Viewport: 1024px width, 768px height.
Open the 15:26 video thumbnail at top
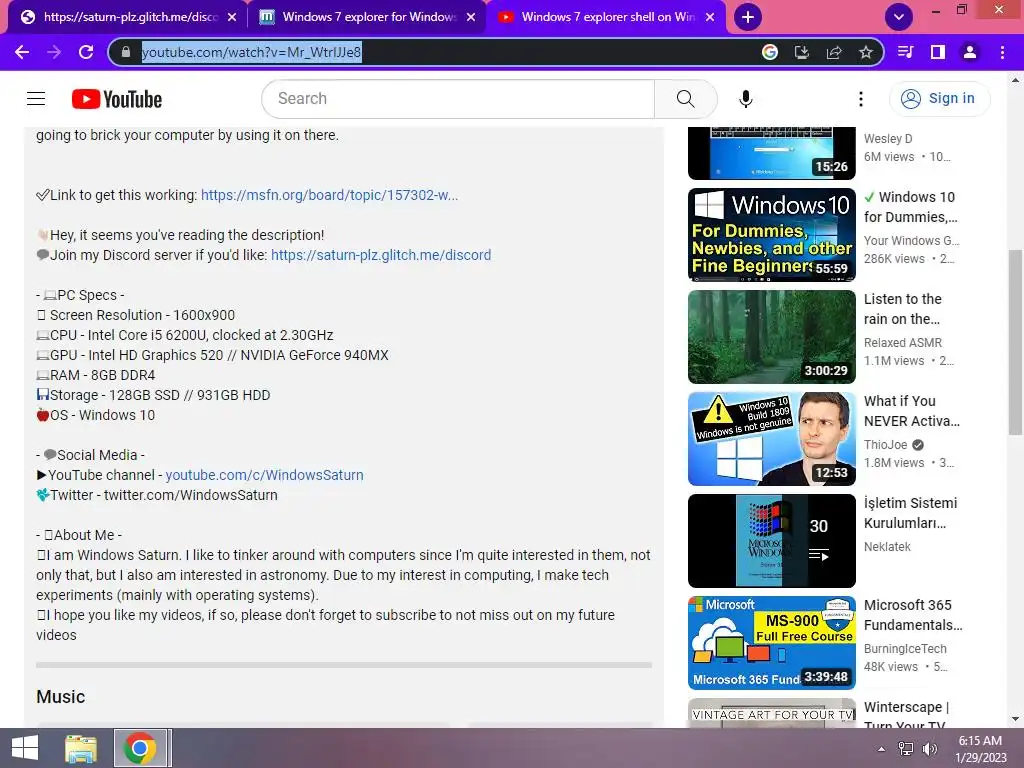coord(771,153)
